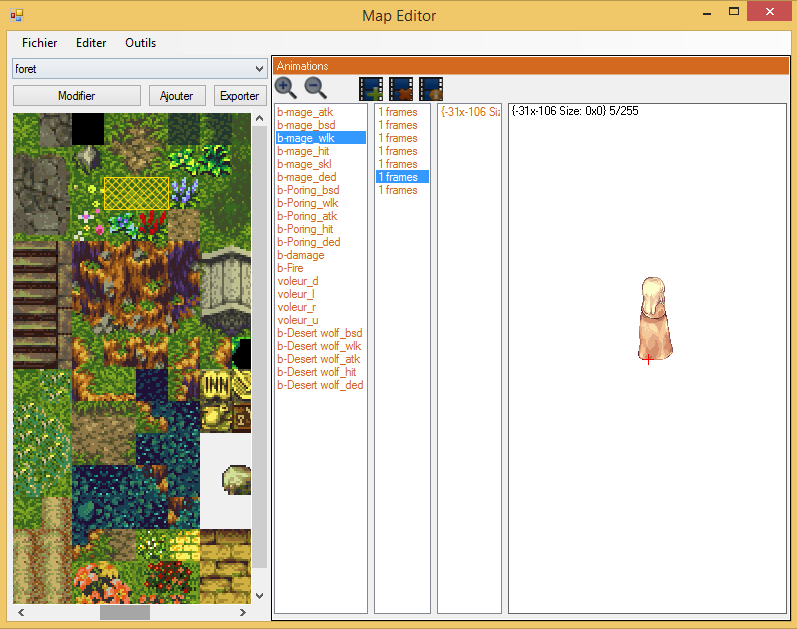797x629 pixels.
Task: Click the zoom out magnifier icon
Action: 315,88
